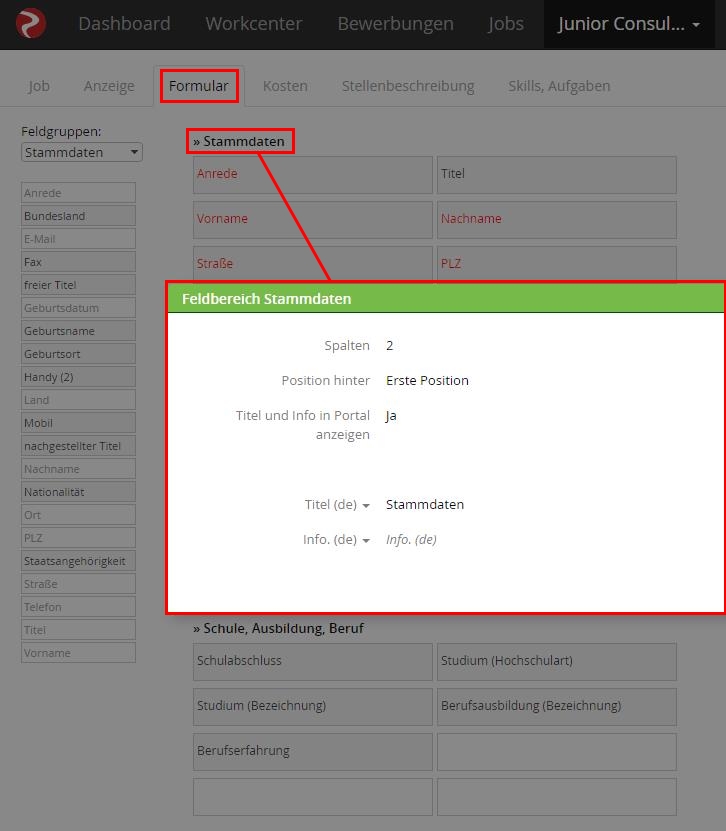Viewport: 726px width, 831px height.
Task: Select Nationalität in the field list
Action: pos(78,492)
